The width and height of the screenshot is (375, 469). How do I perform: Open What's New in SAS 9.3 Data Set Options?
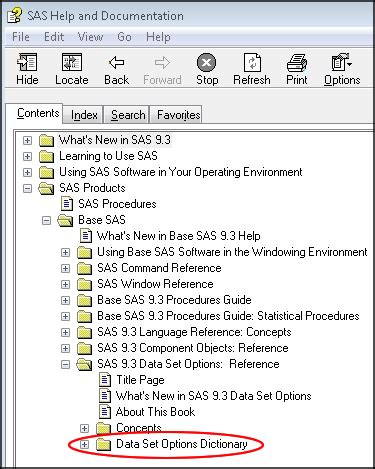click(x=213, y=396)
